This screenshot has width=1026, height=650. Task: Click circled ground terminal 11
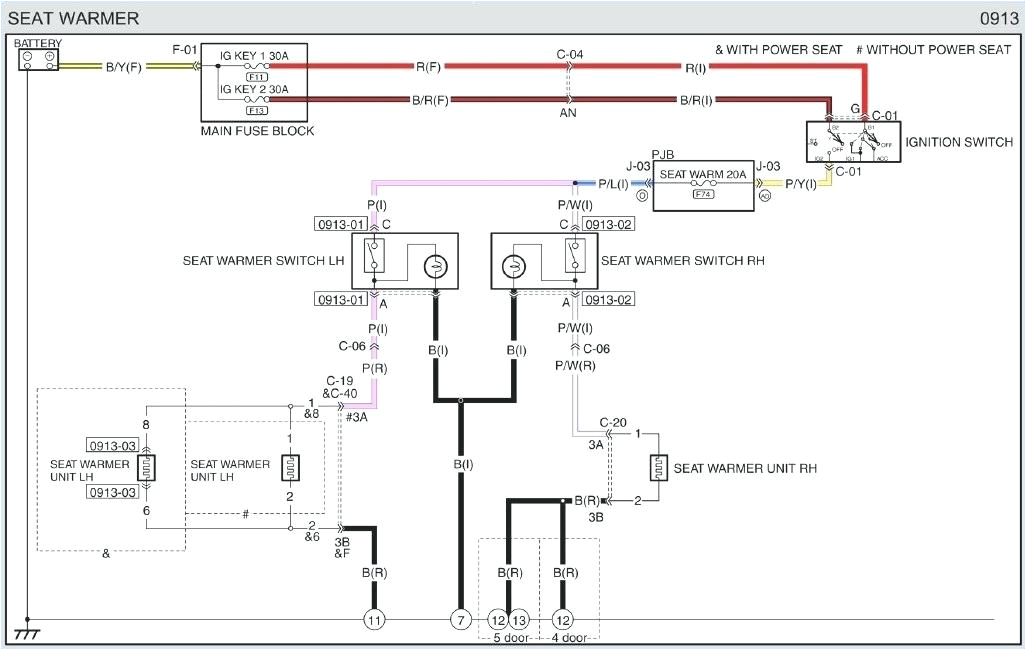[x=374, y=620]
